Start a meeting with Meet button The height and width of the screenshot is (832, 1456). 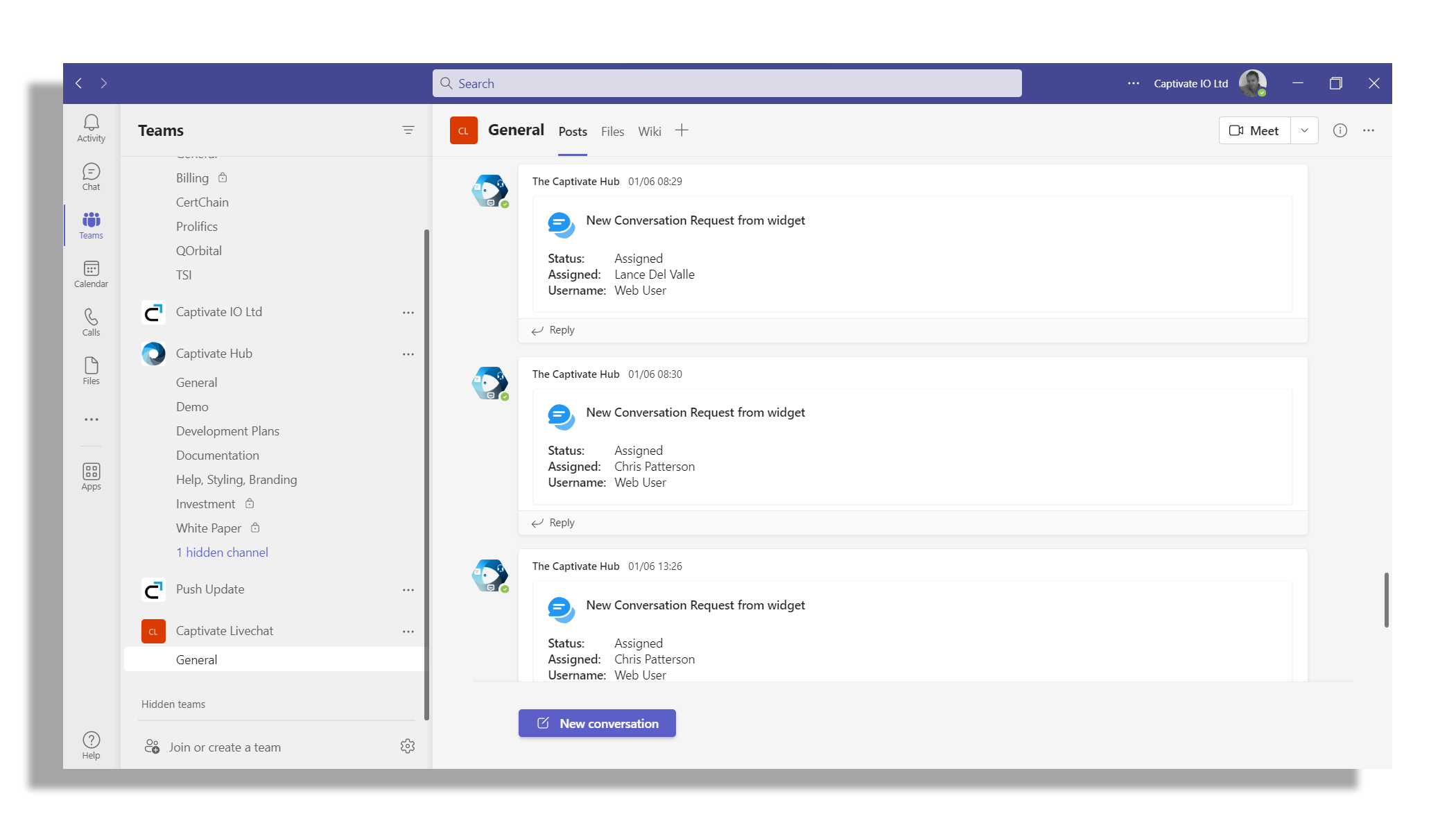1254,130
